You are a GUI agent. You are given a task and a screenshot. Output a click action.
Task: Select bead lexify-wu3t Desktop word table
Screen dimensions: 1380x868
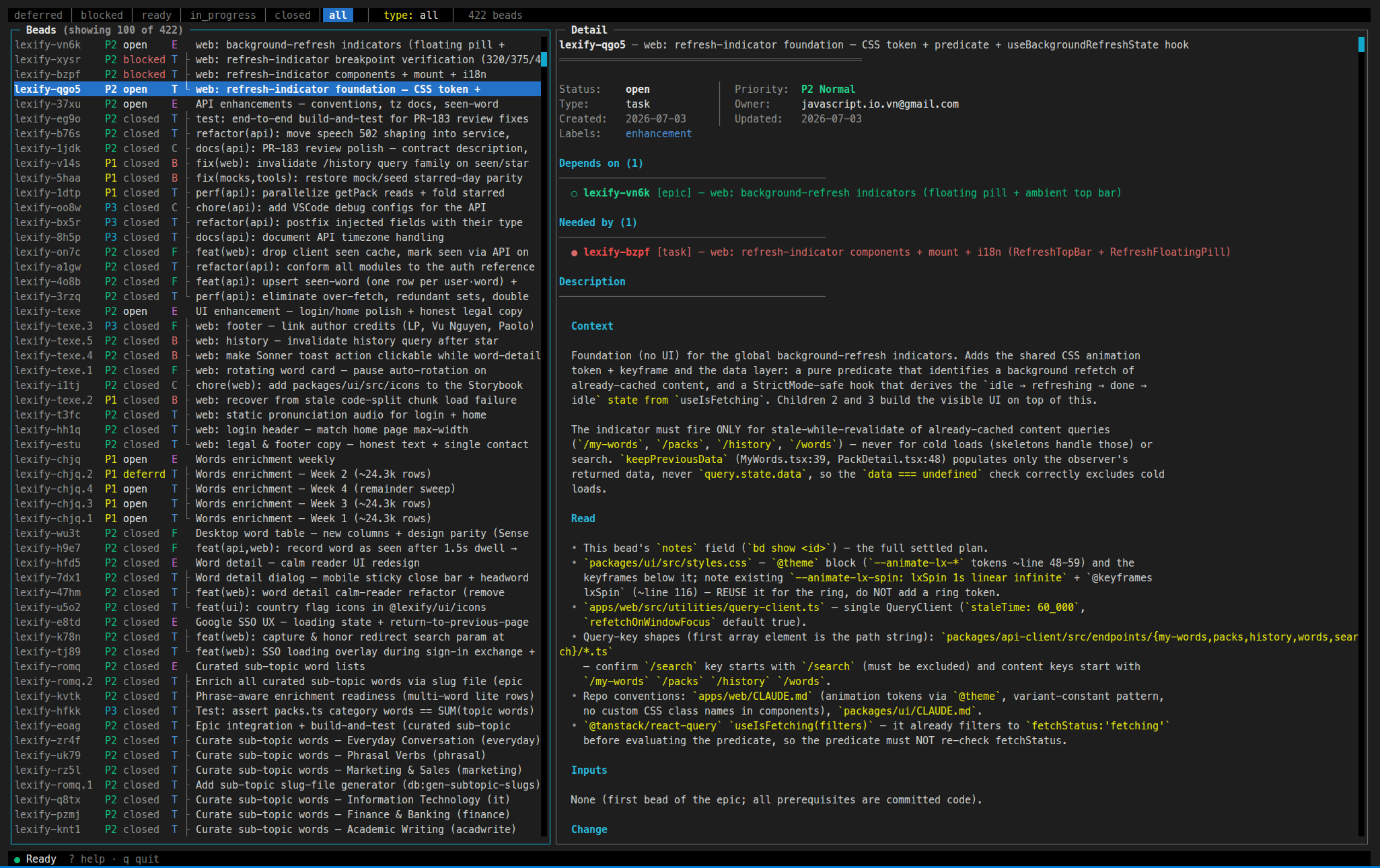(x=277, y=533)
